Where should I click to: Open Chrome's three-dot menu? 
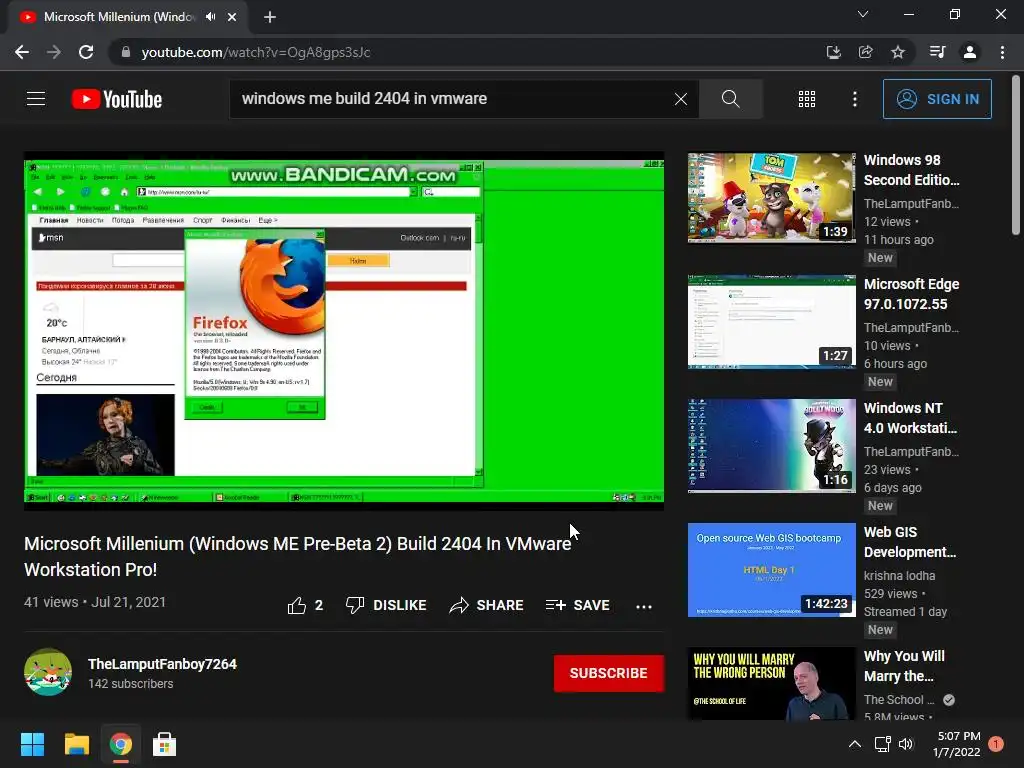tap(1002, 52)
